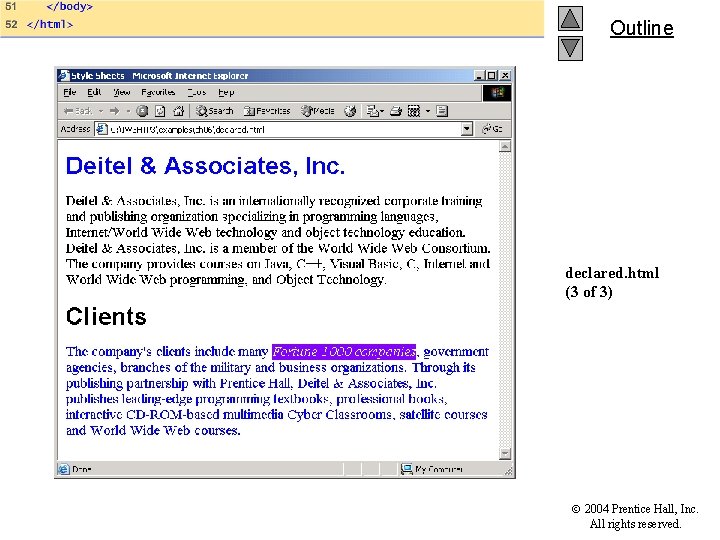This screenshot has width=720, height=540.
Task: Click the </html> code line
Action: pyautogui.click(x=50, y=24)
